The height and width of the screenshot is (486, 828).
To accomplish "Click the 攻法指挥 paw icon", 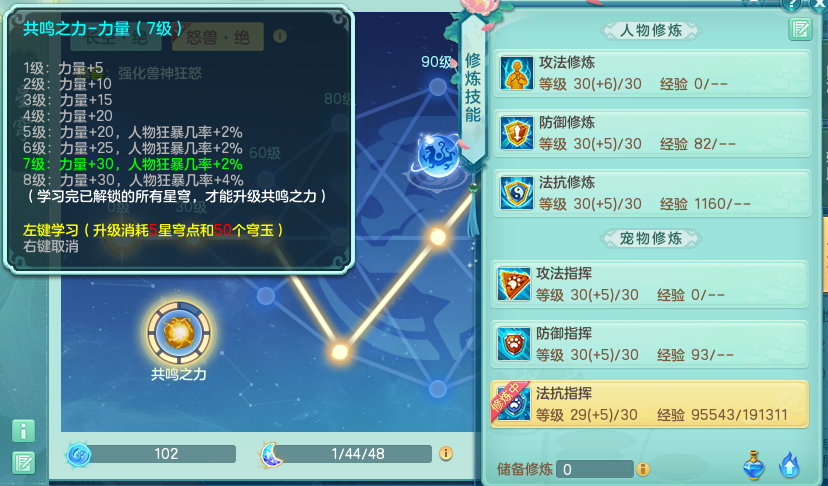I will tap(514, 284).
